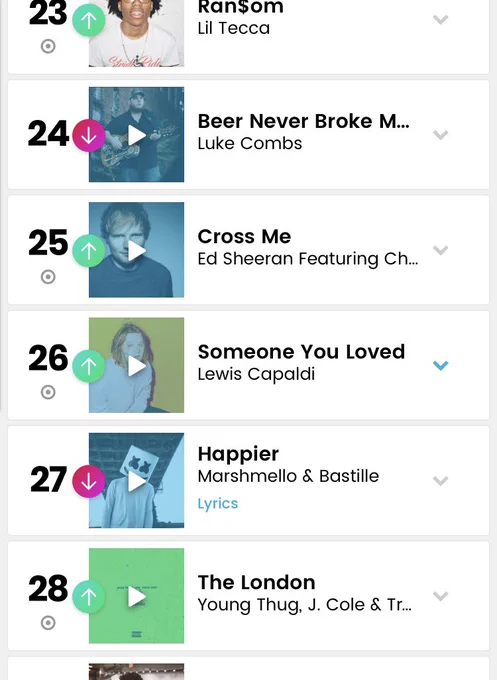This screenshot has width=497, height=680.
Task: Play Someone You Loved preview
Action: (137, 366)
